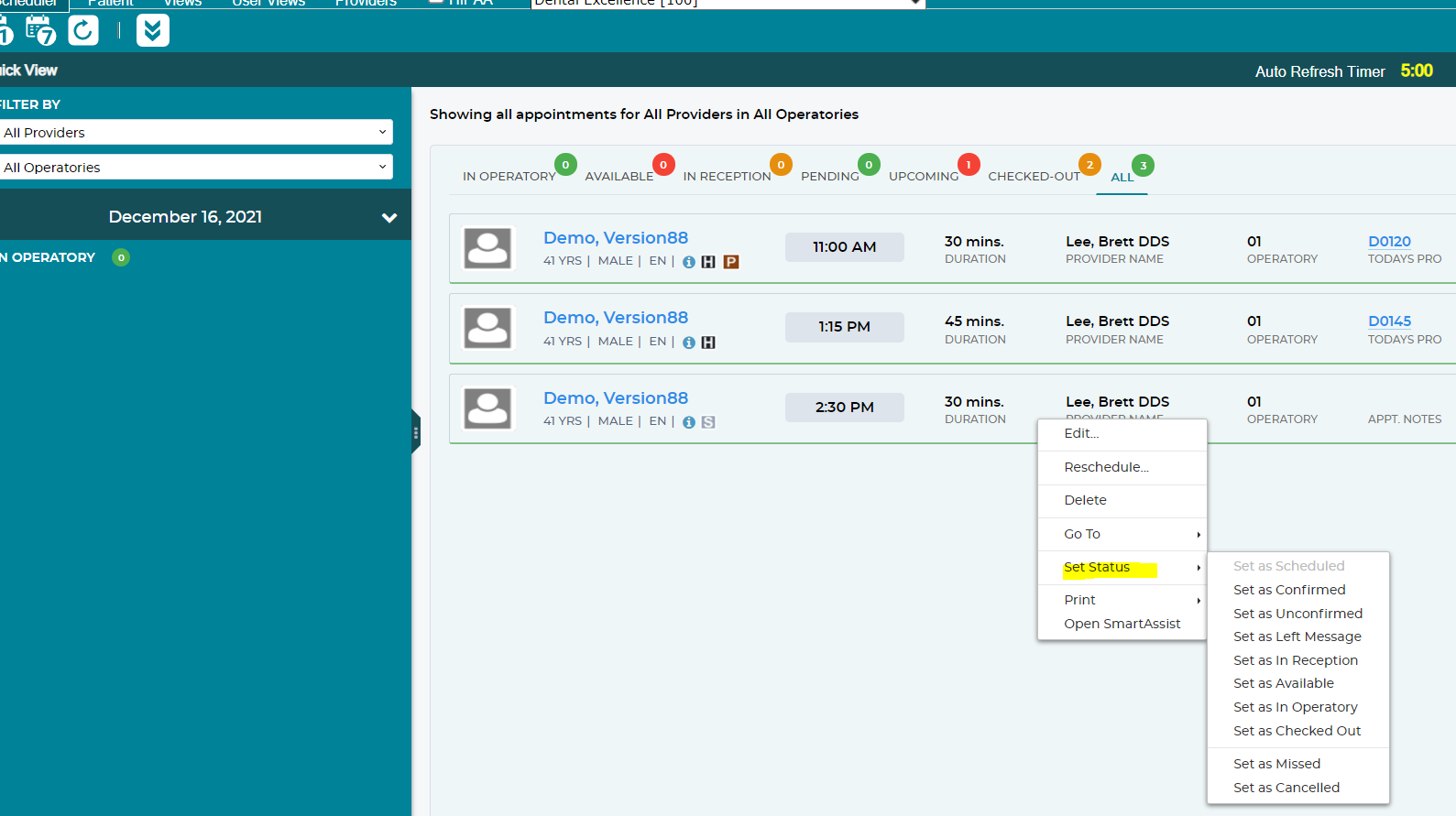Click the S icon on 2:30 PM appointment
Viewport: 1456px width, 816px height.
[x=708, y=422]
